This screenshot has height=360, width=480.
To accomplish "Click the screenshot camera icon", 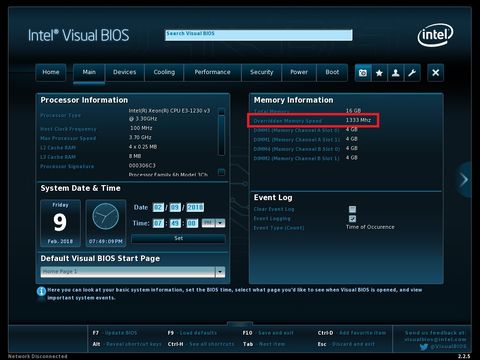I will coord(363,73).
